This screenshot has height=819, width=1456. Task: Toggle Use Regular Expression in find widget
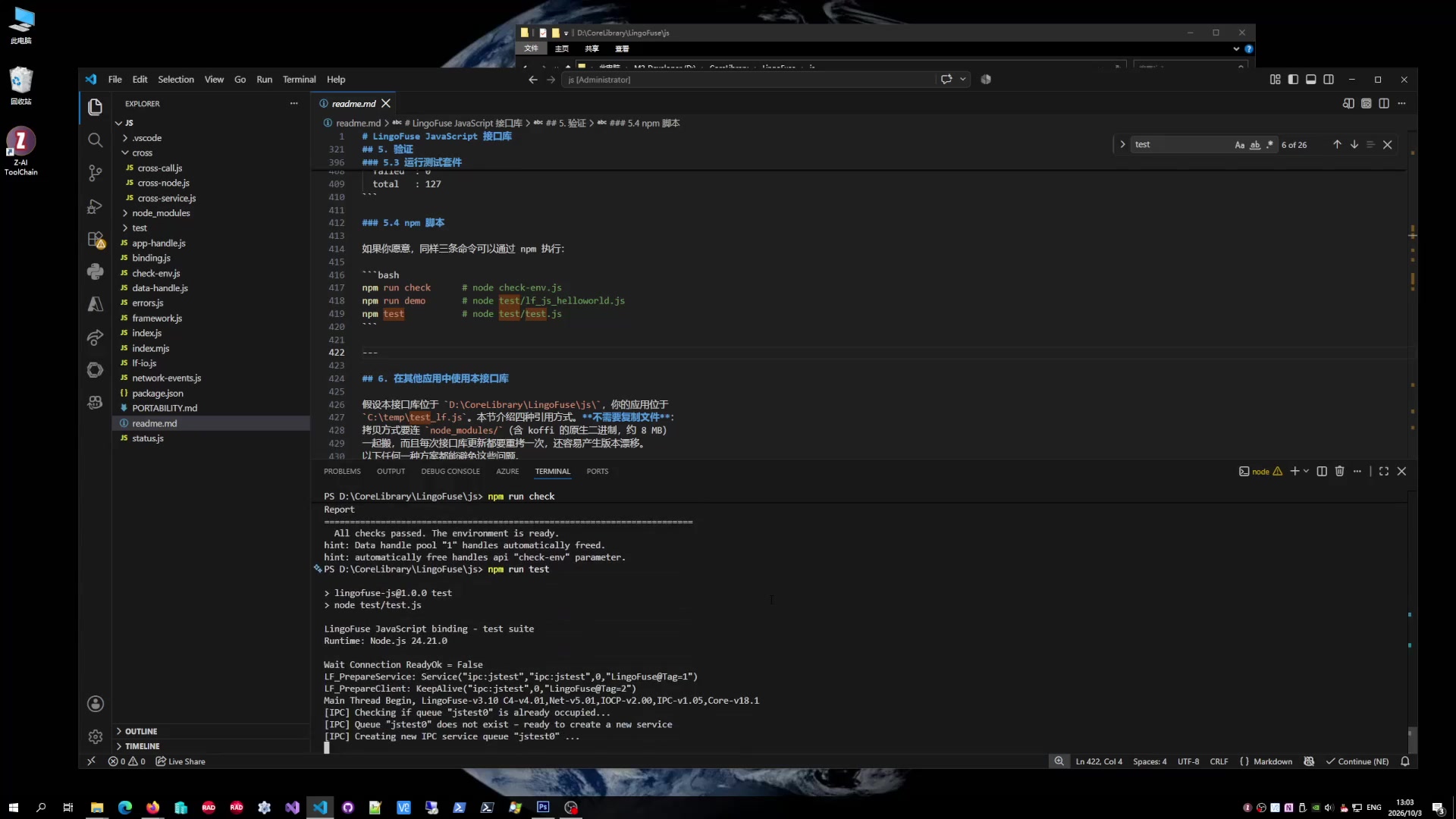[1269, 145]
